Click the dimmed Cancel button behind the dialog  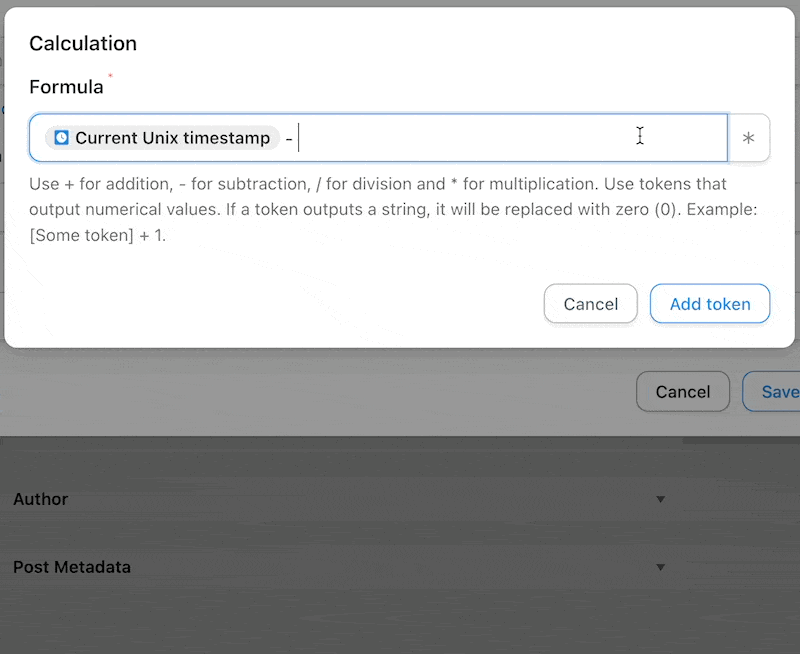(x=683, y=392)
